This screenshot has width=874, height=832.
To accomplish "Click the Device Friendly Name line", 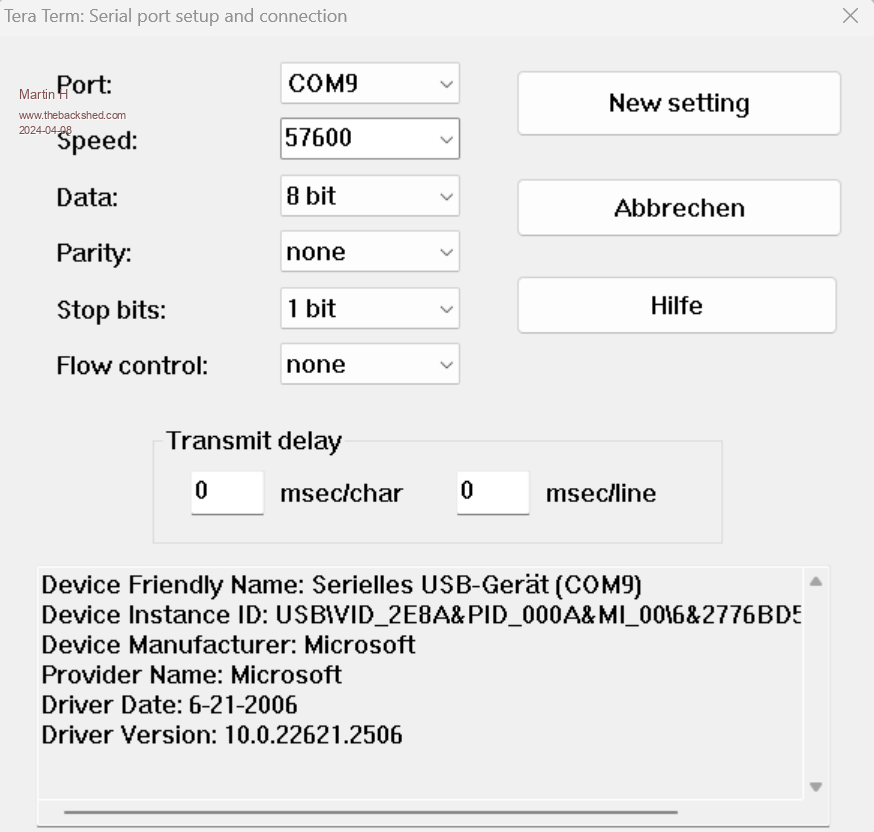I will 341,584.
